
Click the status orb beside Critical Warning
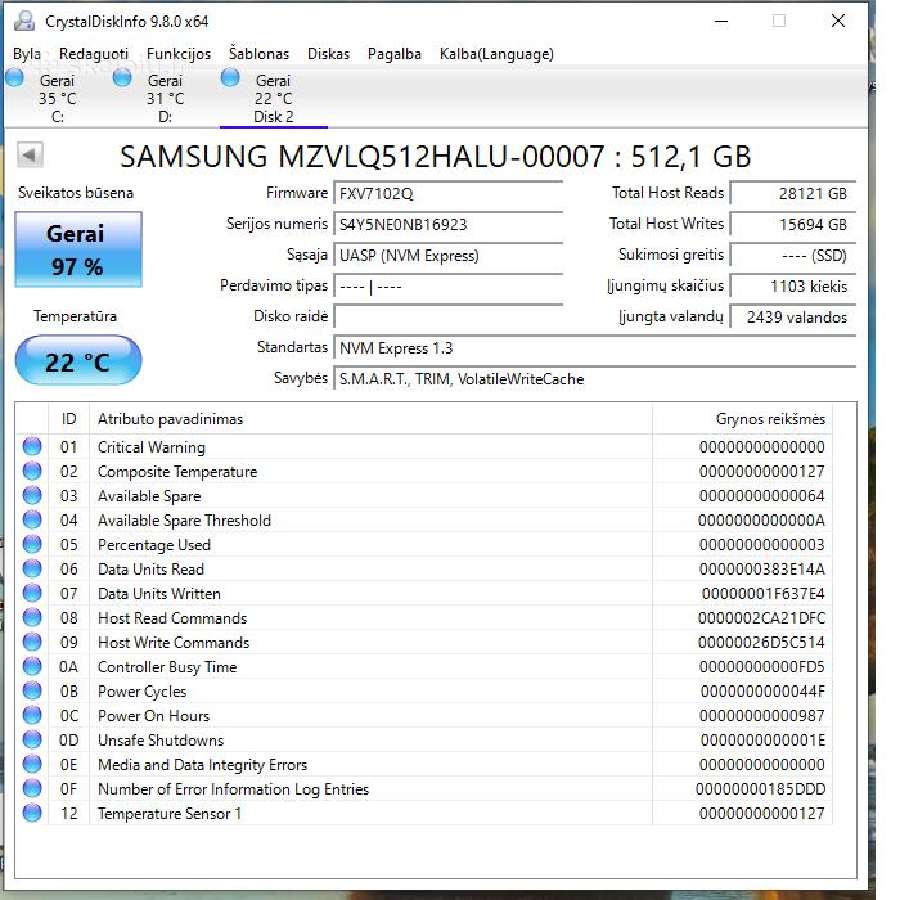[32, 446]
